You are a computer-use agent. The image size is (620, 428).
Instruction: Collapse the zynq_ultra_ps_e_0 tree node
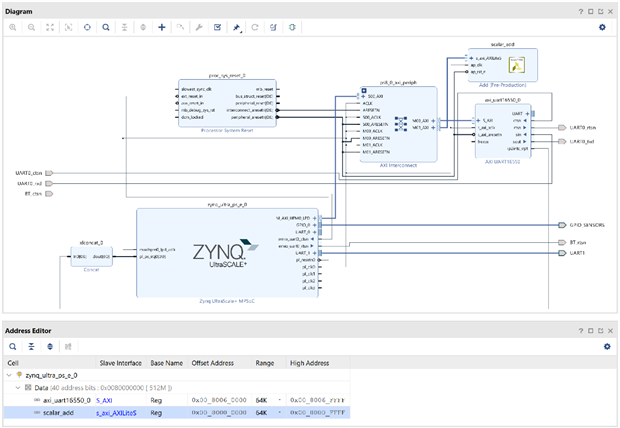[9, 374]
